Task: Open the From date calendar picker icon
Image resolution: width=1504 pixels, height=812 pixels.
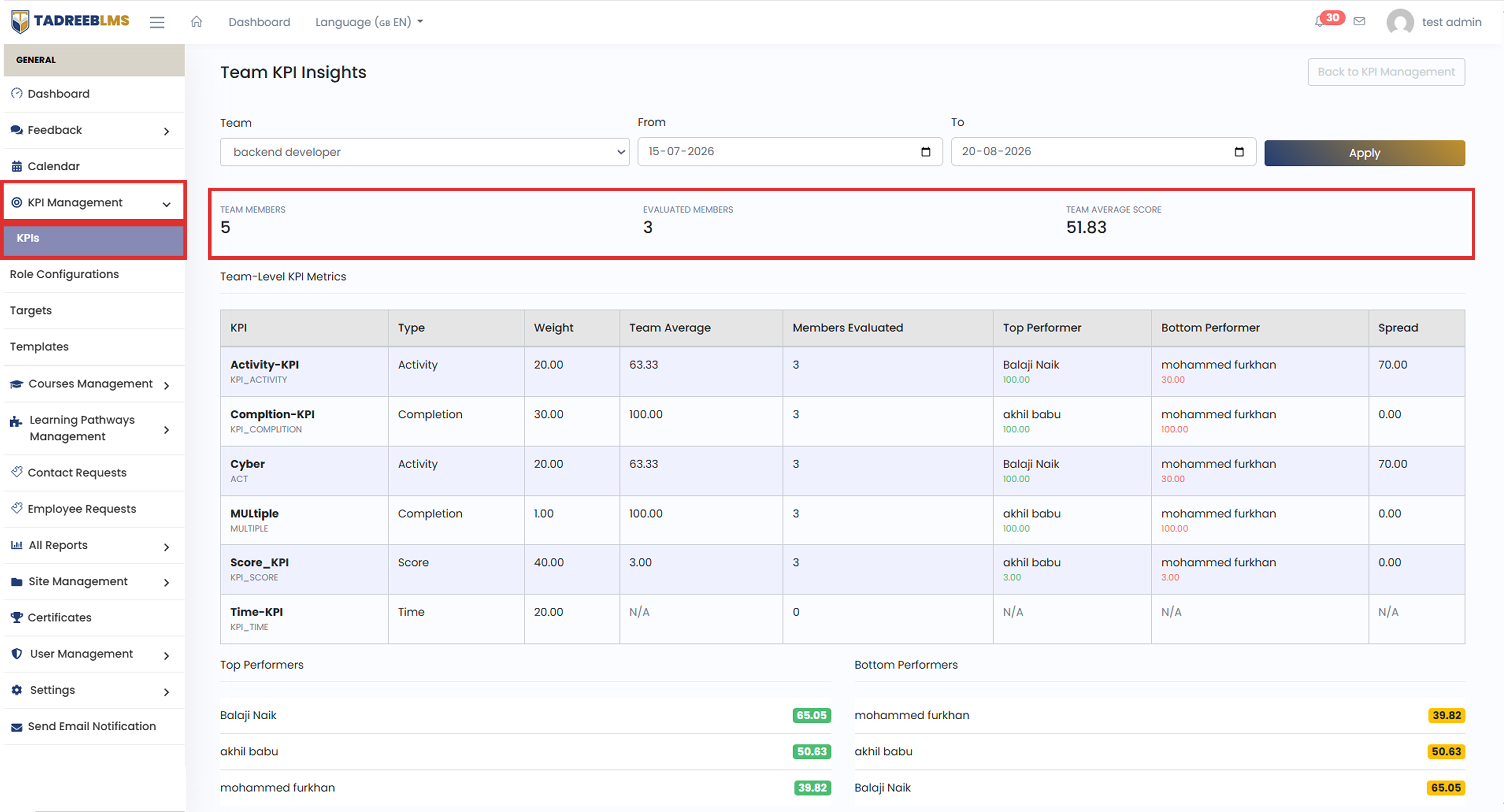Action: 925,152
